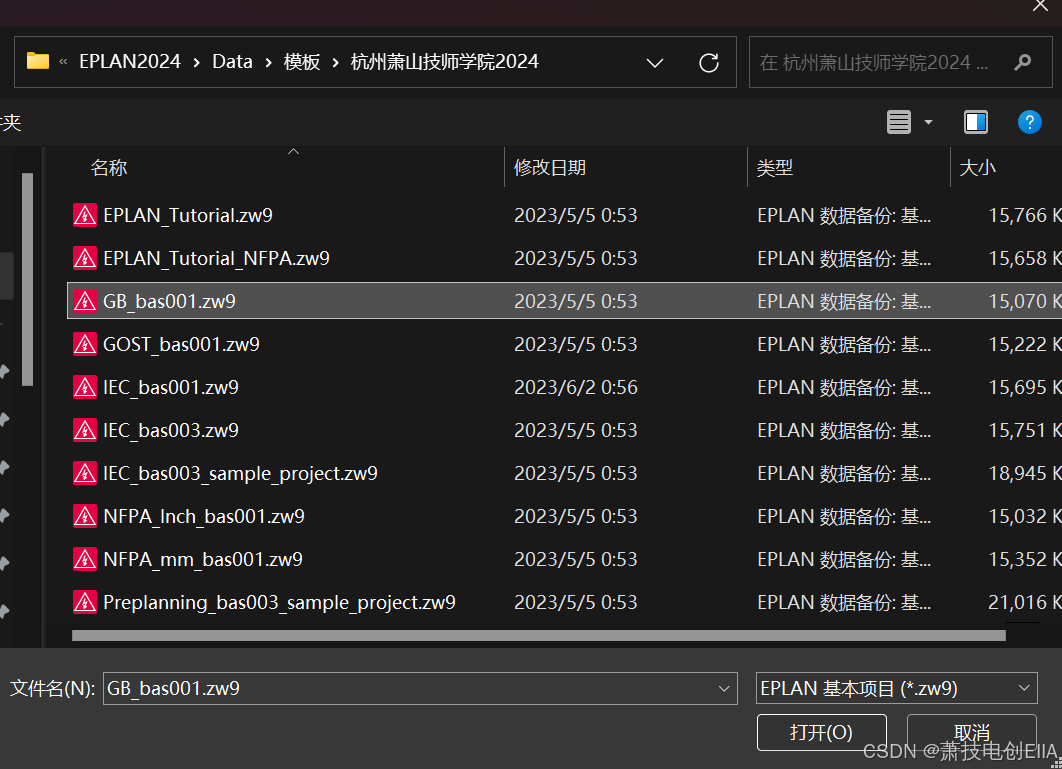The height and width of the screenshot is (769, 1062).
Task: Click the horizontal scrollbar of file list
Action: tap(538, 636)
